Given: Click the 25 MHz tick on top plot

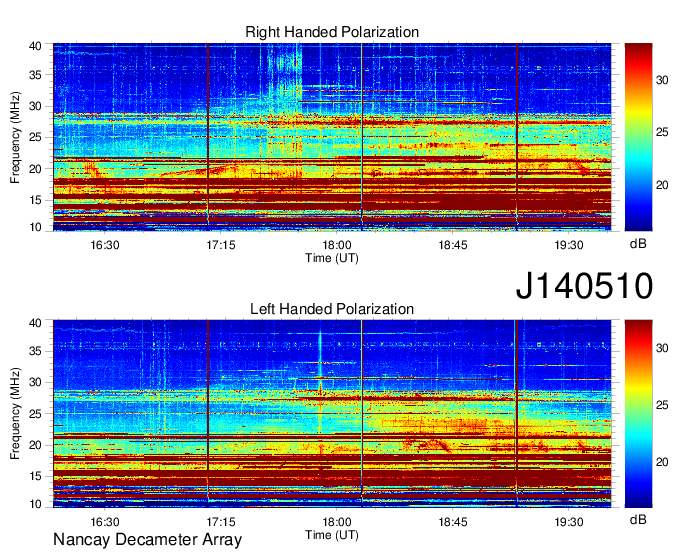Looking at the screenshot, I should coord(36,137).
